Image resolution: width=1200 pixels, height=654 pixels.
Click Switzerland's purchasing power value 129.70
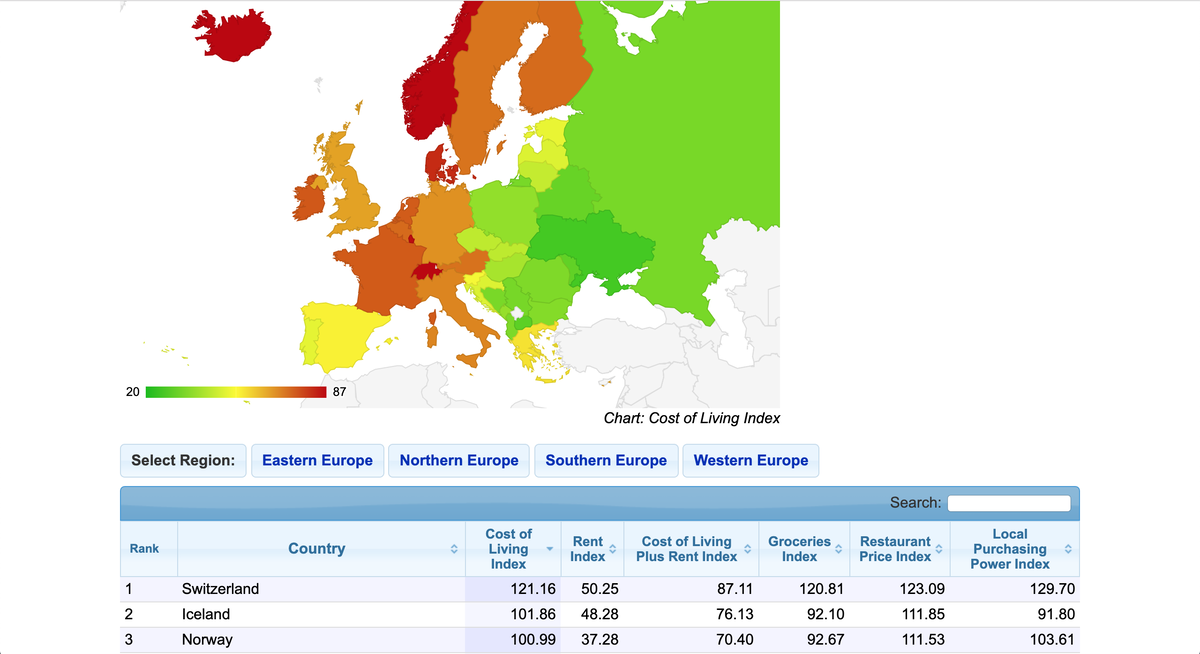click(1052, 589)
